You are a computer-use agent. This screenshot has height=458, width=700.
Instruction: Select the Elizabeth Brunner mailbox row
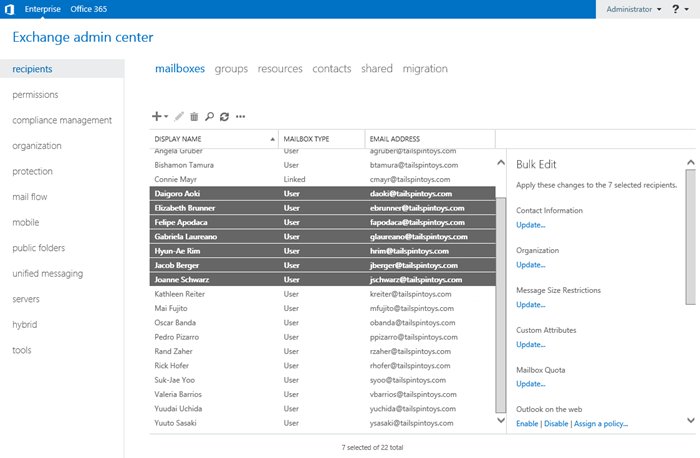tap(322, 208)
